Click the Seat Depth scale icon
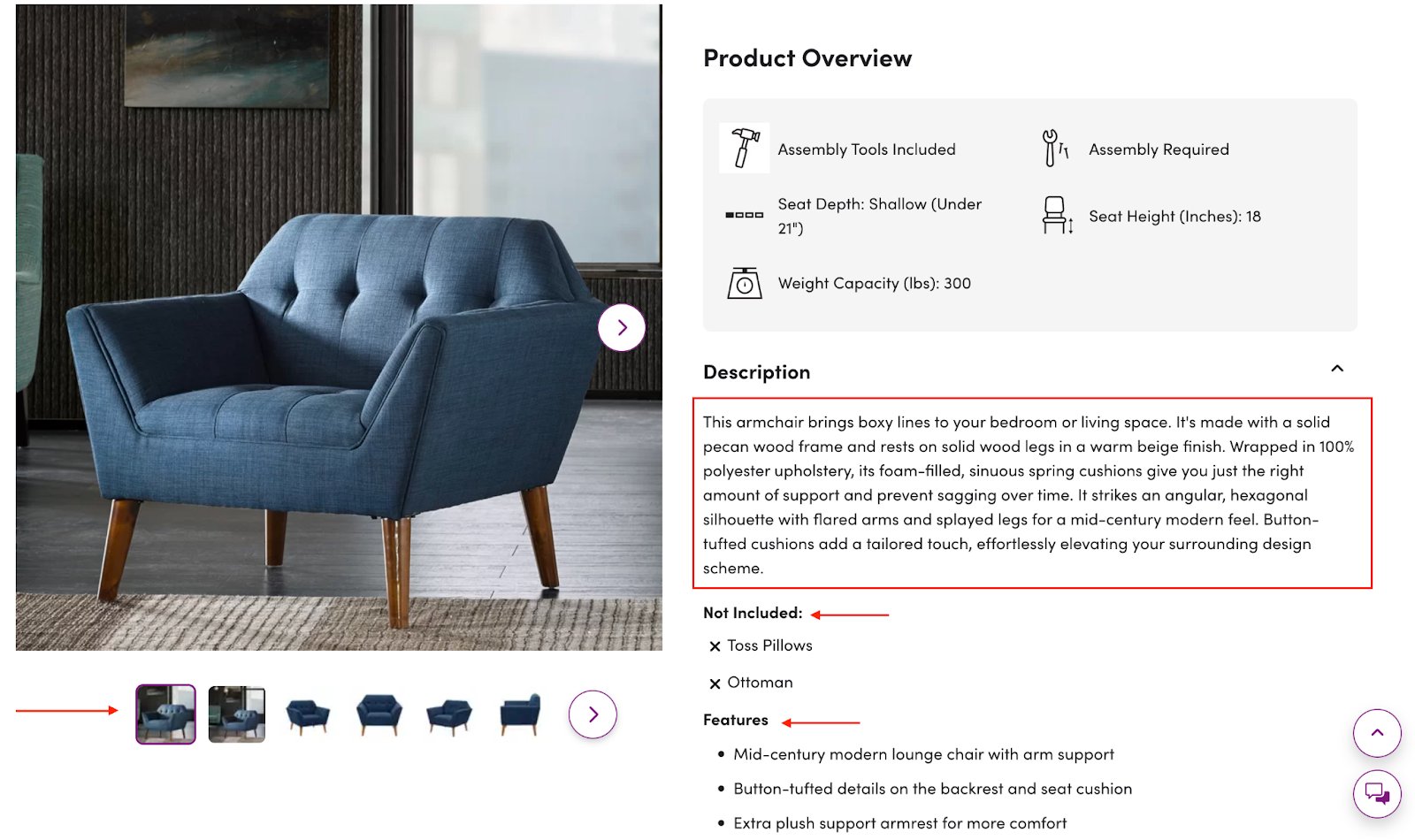Viewport: 1415px width, 840px height. 744,215
